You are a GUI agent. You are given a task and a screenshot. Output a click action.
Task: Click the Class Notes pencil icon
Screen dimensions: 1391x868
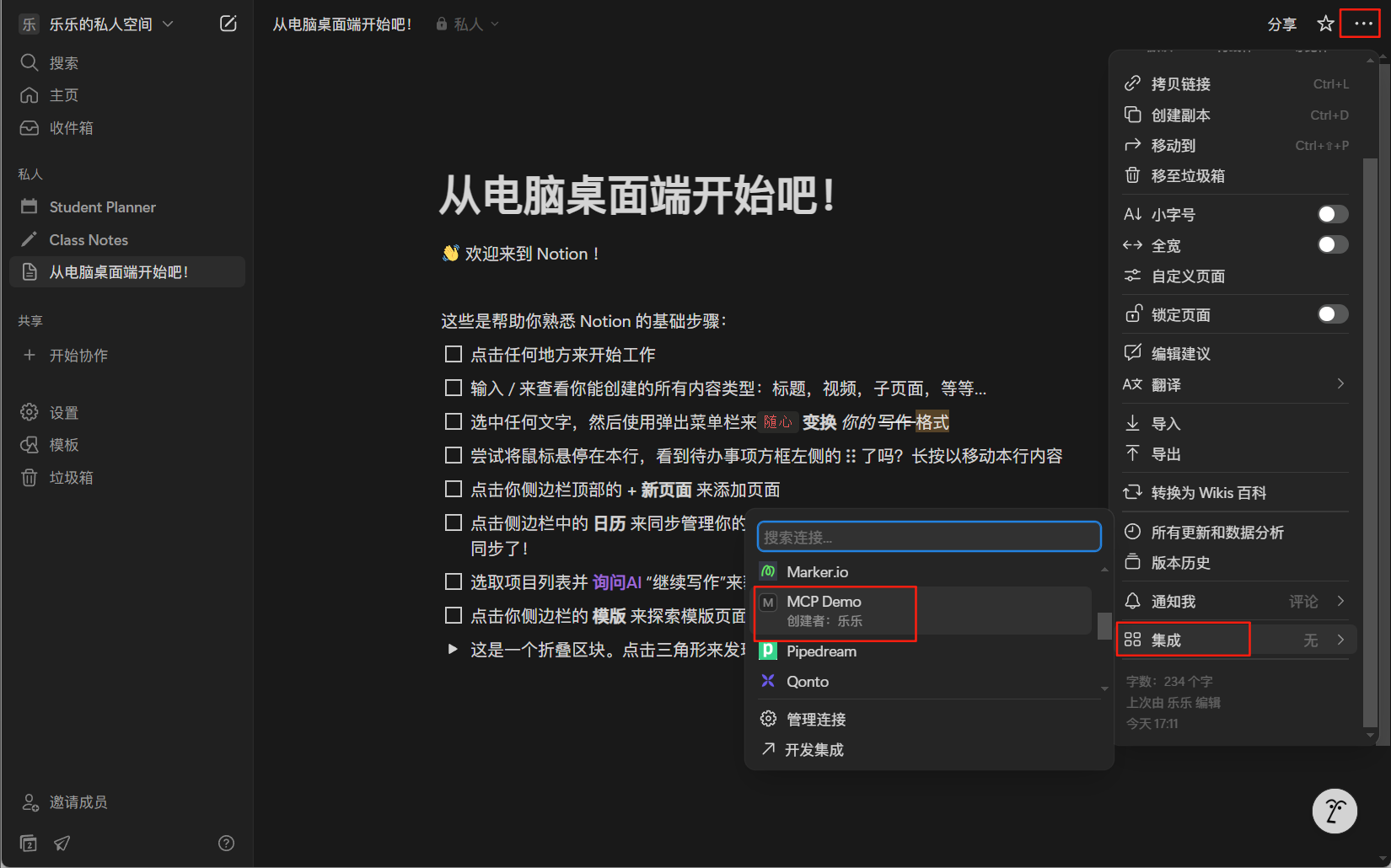coord(30,239)
